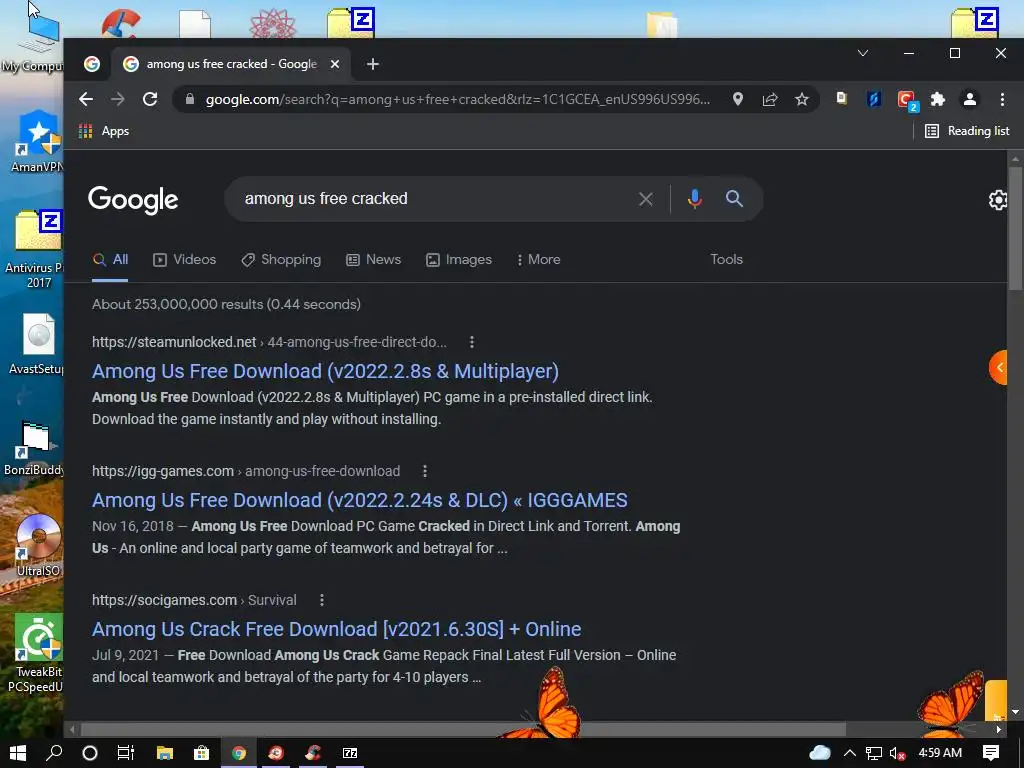Open the IGGGAMES Among Us result link
Viewport: 1024px width, 768px height.
359,500
